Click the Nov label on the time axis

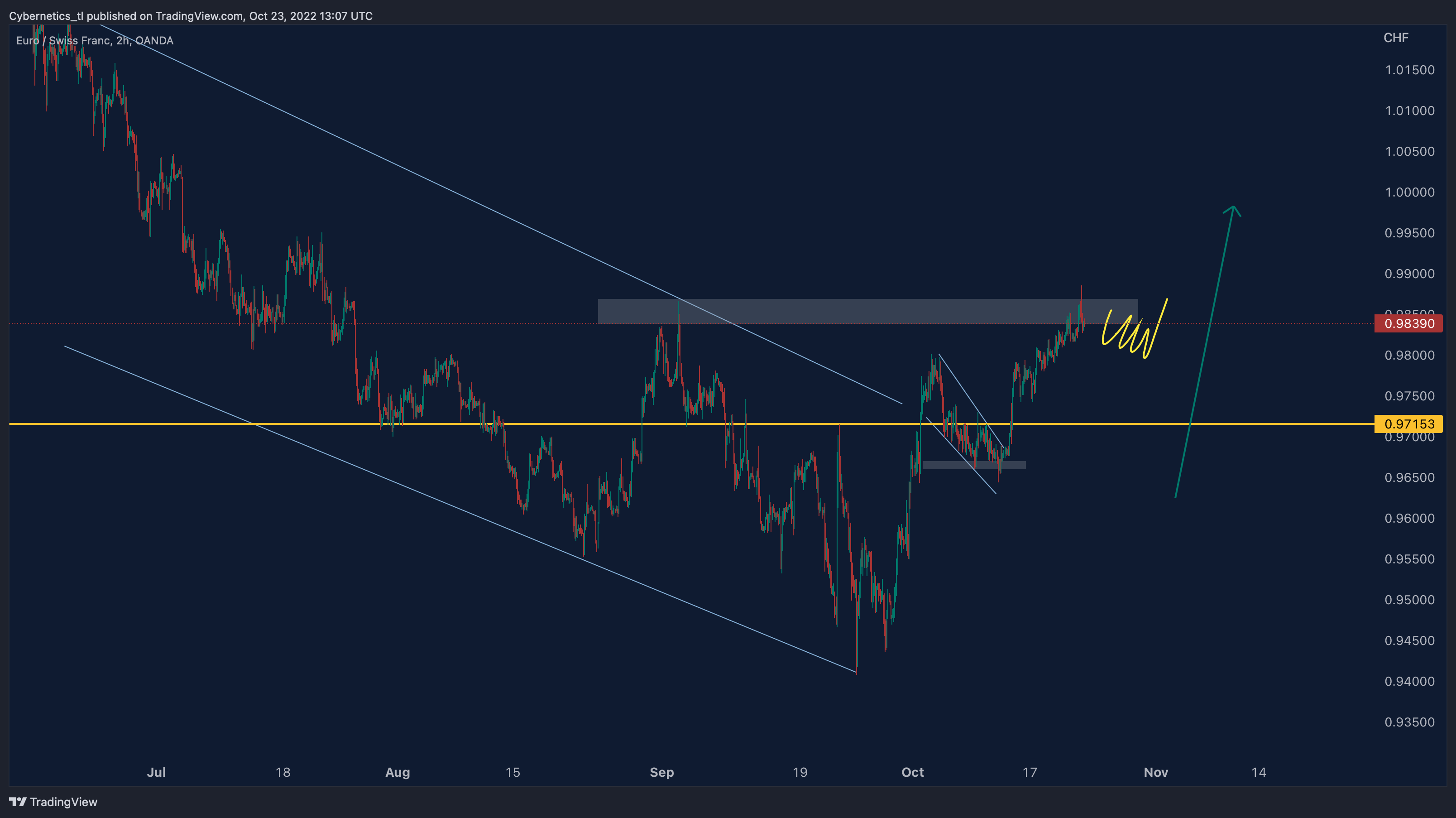pyautogui.click(x=1156, y=772)
